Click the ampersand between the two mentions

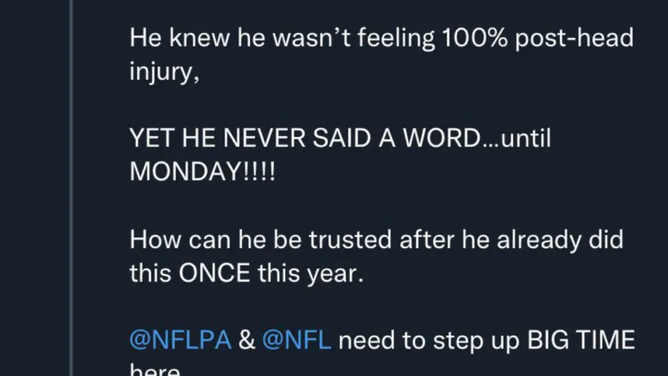click(x=247, y=340)
